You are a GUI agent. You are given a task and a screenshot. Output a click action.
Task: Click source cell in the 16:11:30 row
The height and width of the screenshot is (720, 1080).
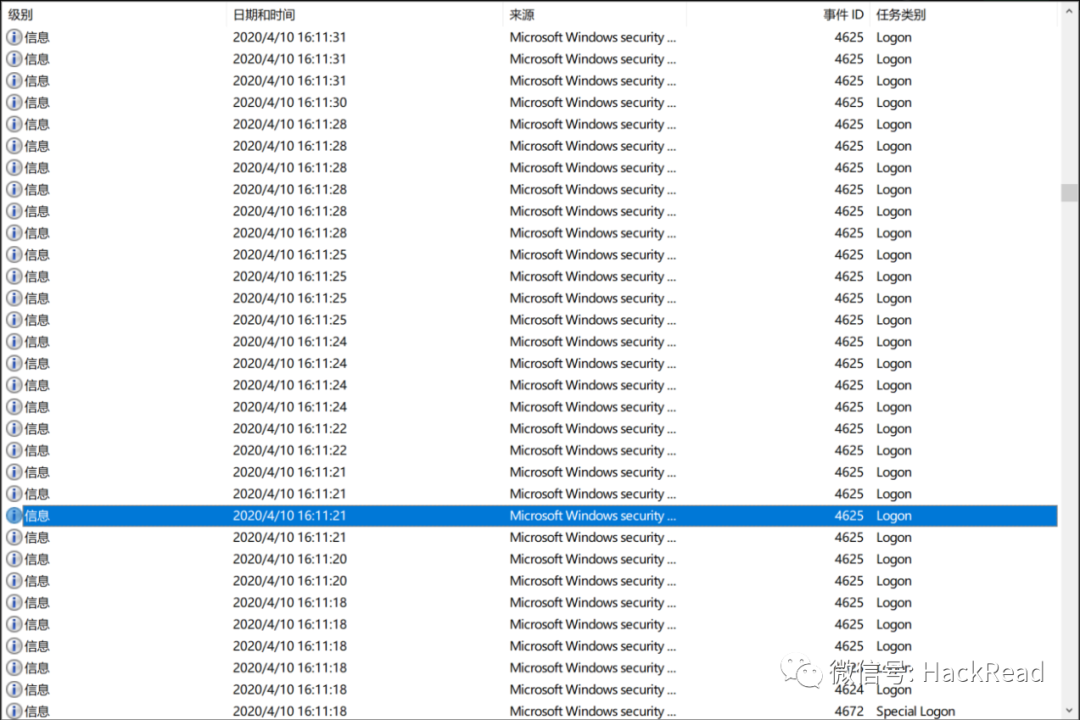592,102
